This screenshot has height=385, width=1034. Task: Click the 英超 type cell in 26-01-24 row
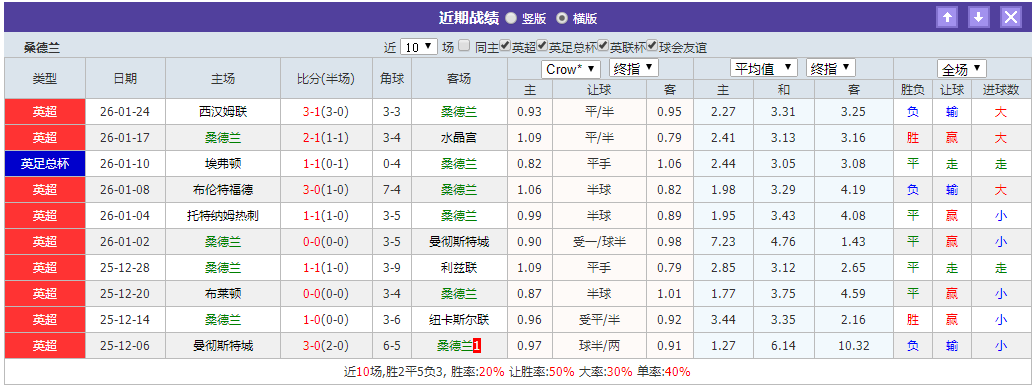45,112
